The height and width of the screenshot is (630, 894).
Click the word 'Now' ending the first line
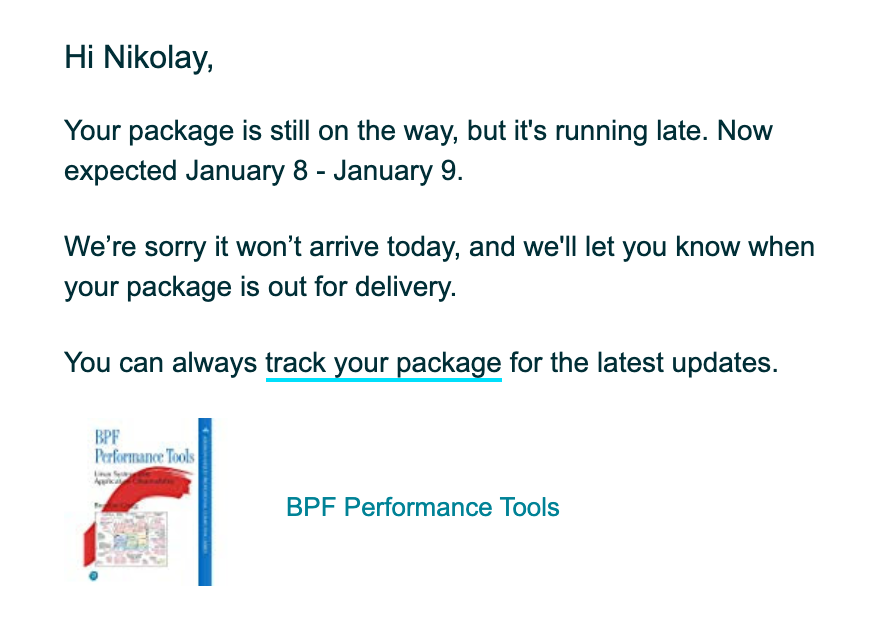pyautogui.click(x=745, y=131)
